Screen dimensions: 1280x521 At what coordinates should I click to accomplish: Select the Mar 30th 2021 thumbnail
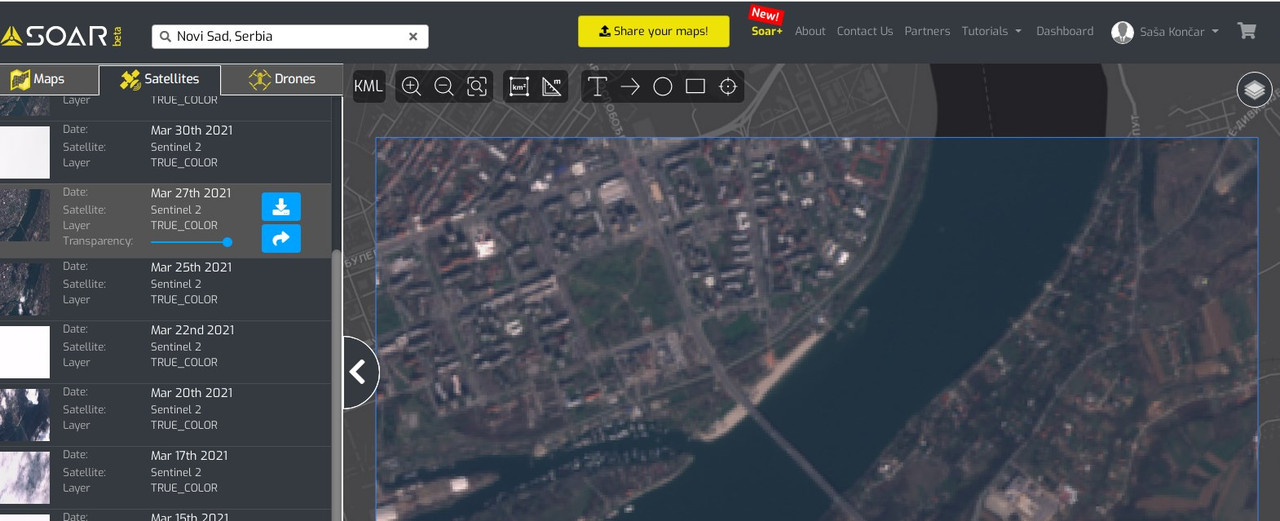coord(24,152)
